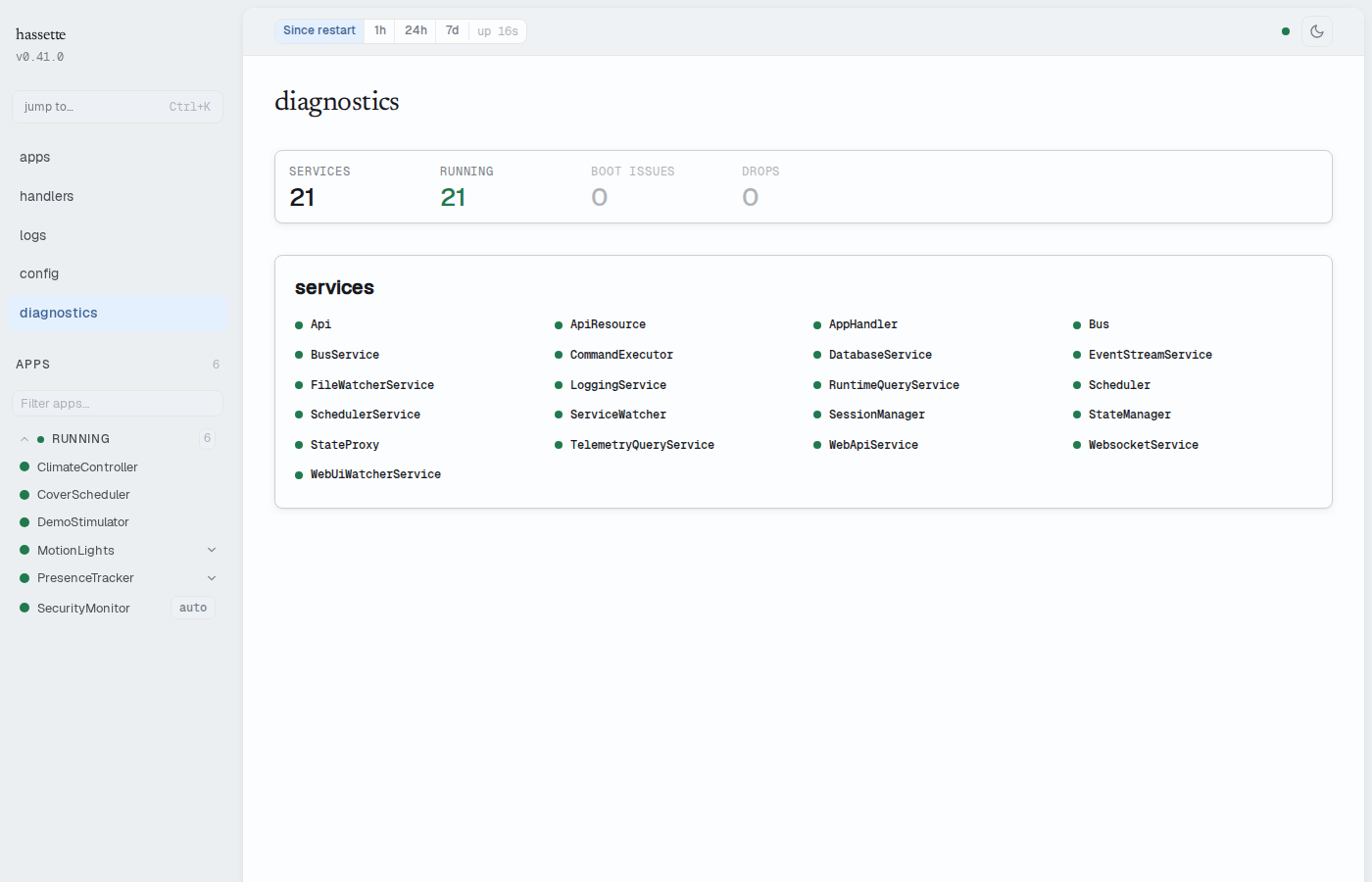Screen dimensions: 1372x882
Task: Click the 'BusService' service entry
Action: 345,355
